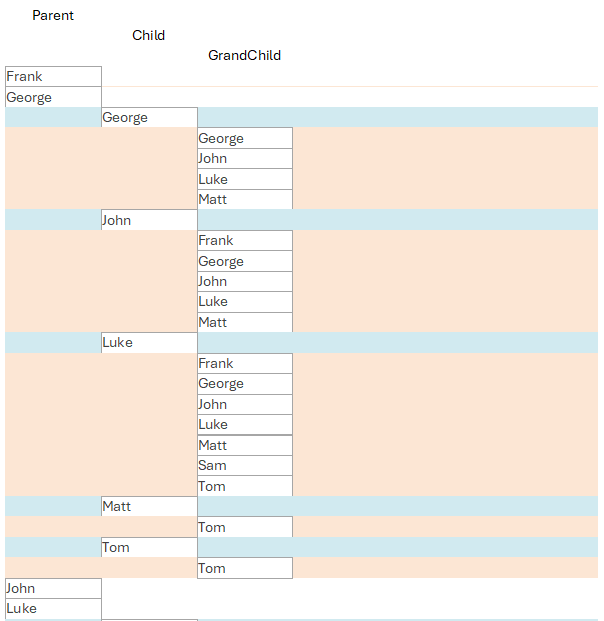
Task: Click grandchild Tom under child Matt
Action: point(245,528)
